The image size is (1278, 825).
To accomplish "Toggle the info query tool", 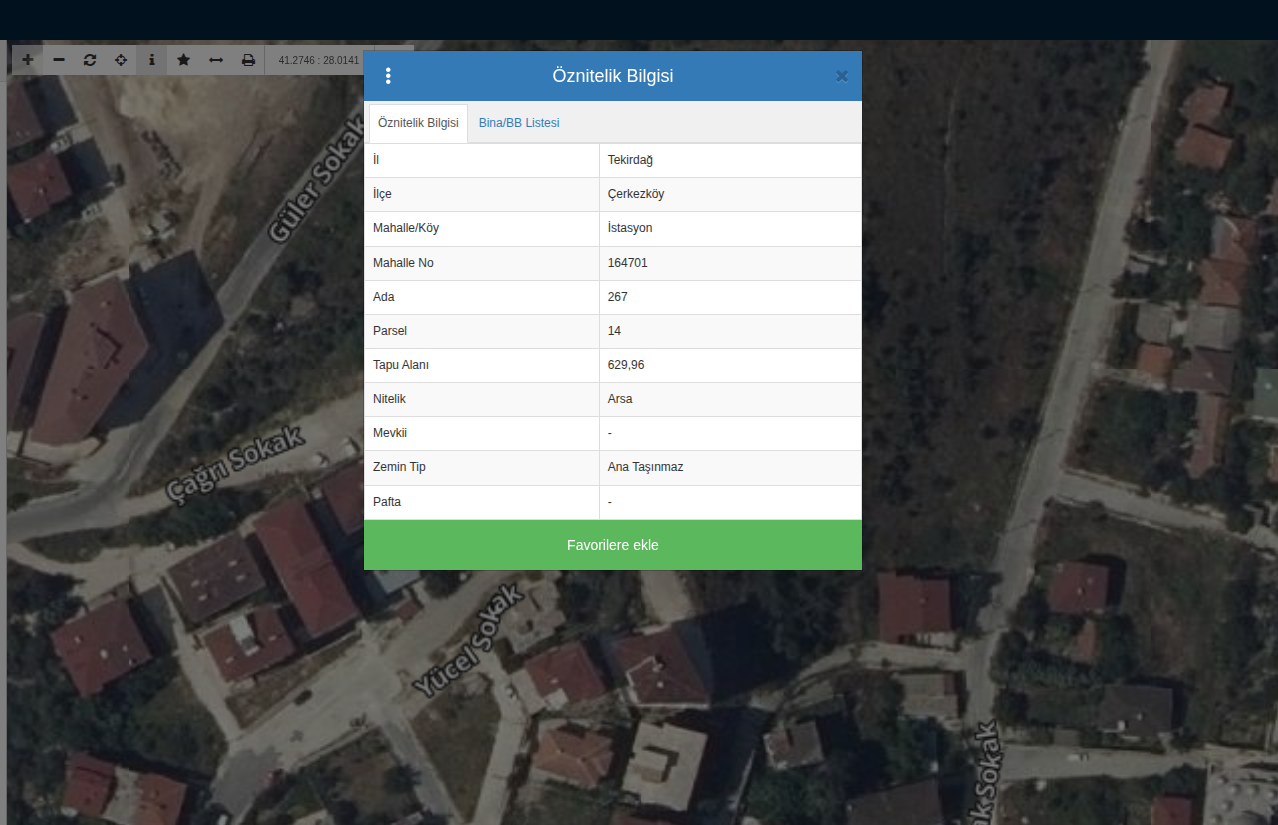I will pos(152,60).
